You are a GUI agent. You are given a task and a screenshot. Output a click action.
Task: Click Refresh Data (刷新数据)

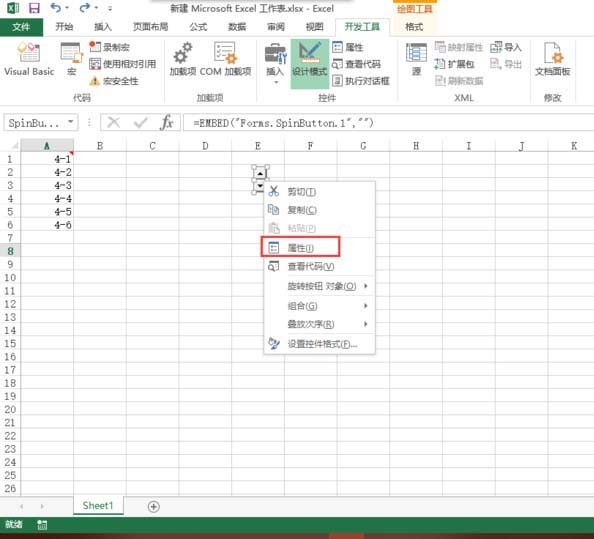click(x=459, y=81)
